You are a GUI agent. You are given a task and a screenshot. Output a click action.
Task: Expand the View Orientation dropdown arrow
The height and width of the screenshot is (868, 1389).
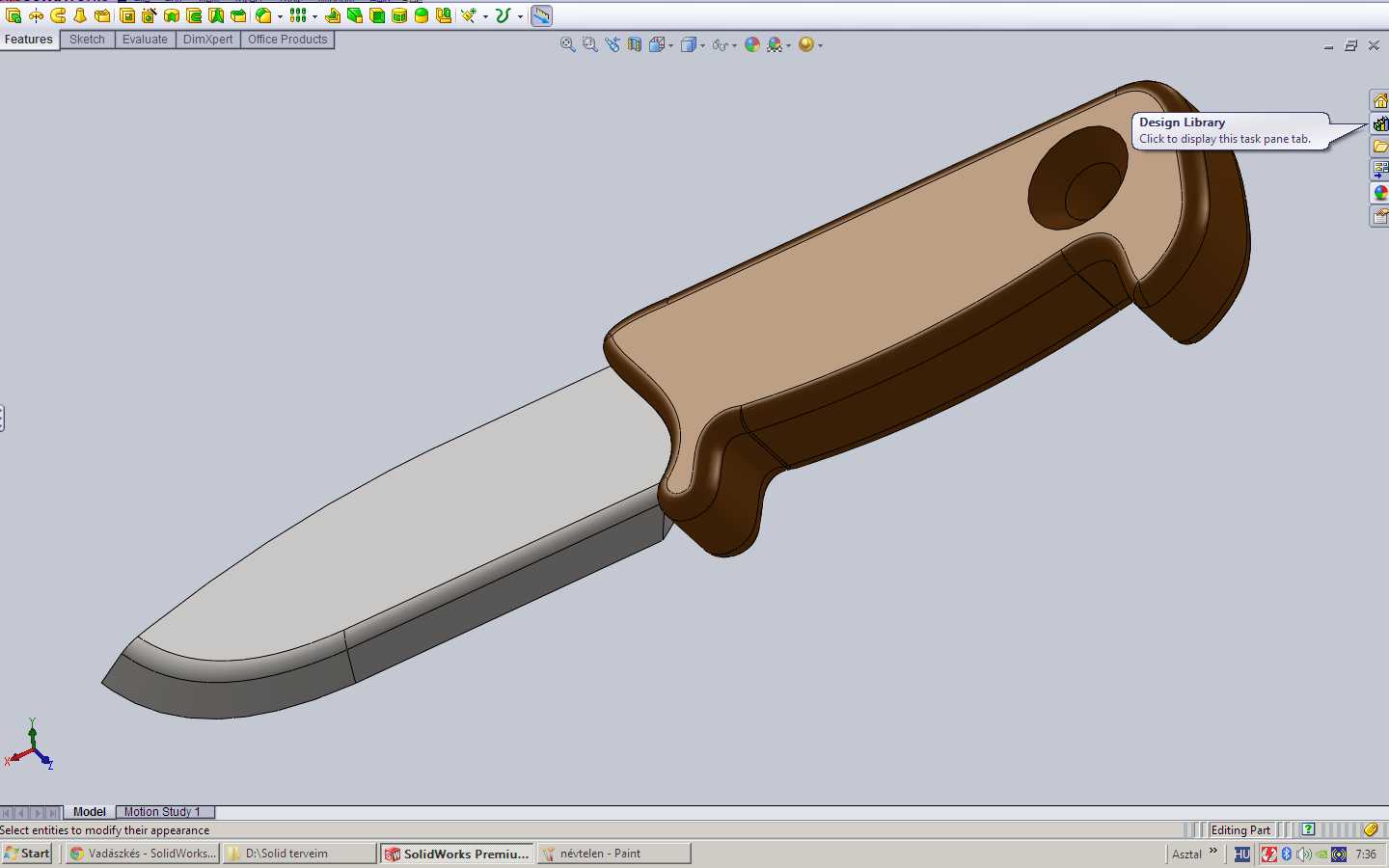tap(671, 45)
